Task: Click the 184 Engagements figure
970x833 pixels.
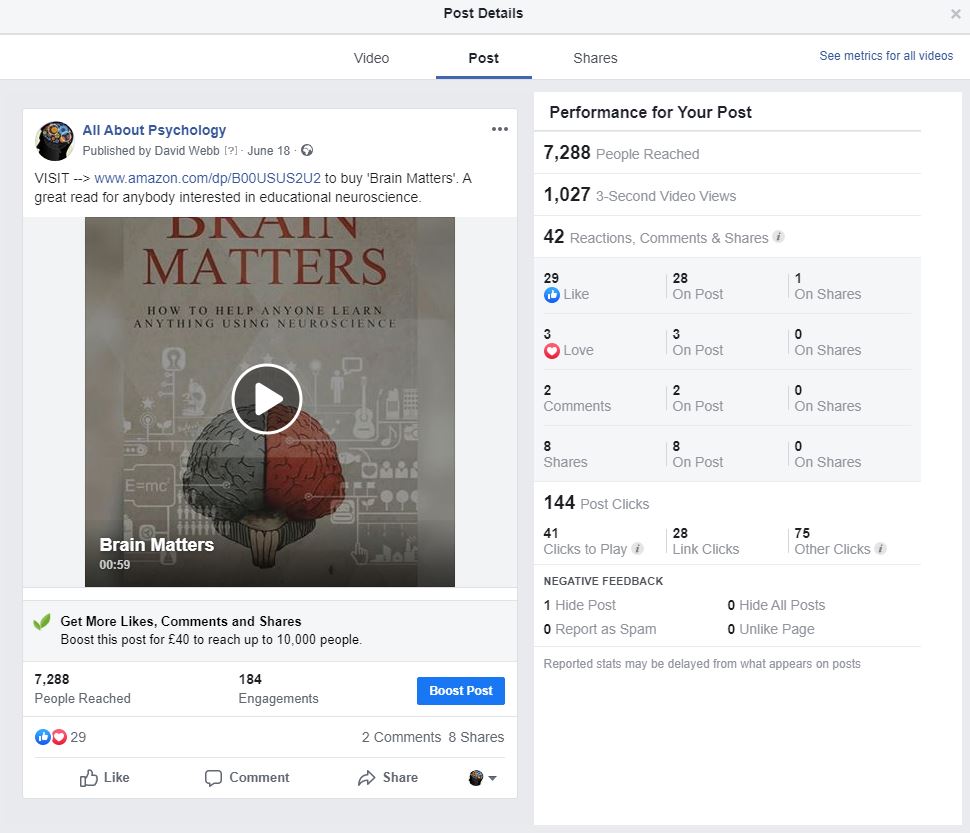Action: pyautogui.click(x=278, y=689)
